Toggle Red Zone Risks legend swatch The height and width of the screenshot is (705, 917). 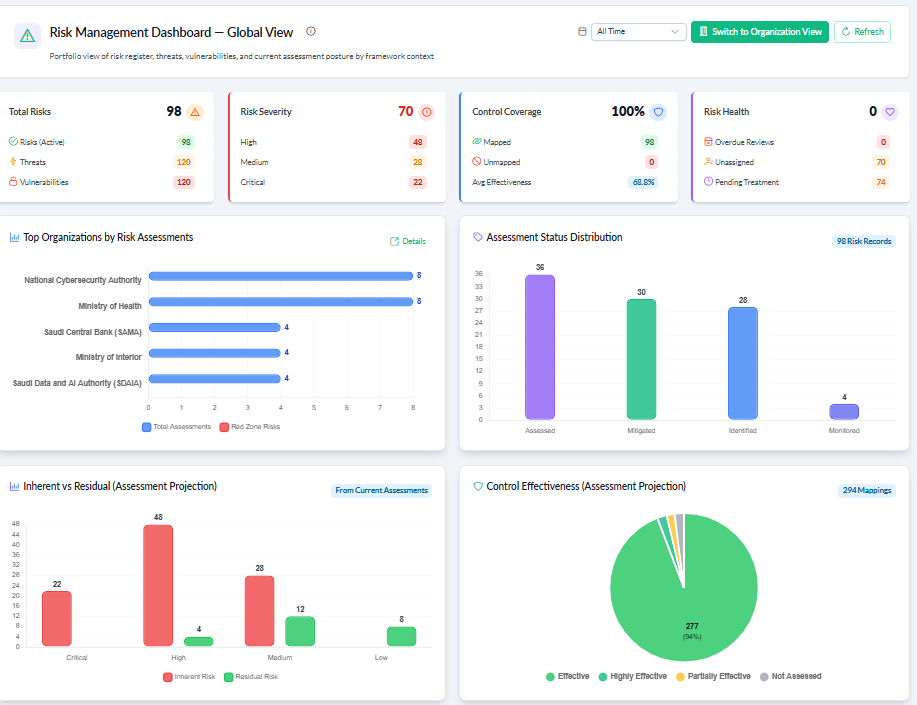coord(224,427)
